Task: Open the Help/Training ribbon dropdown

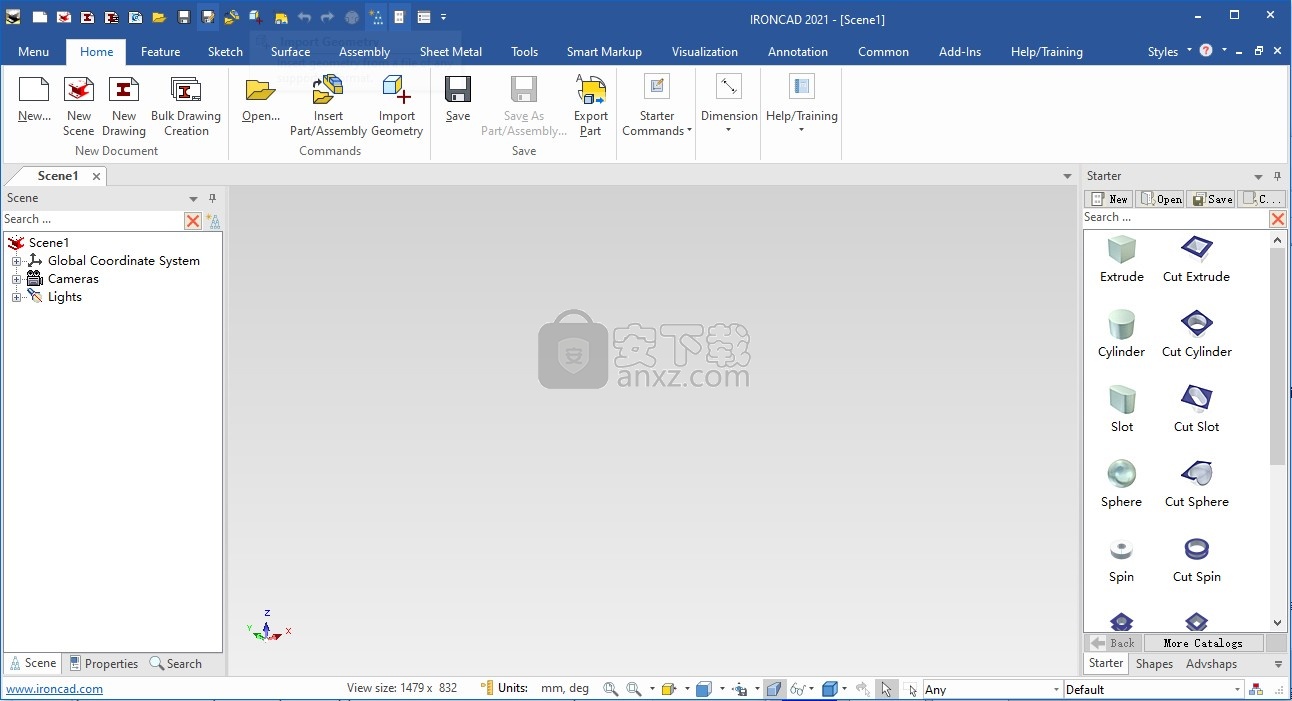Action: 801,104
